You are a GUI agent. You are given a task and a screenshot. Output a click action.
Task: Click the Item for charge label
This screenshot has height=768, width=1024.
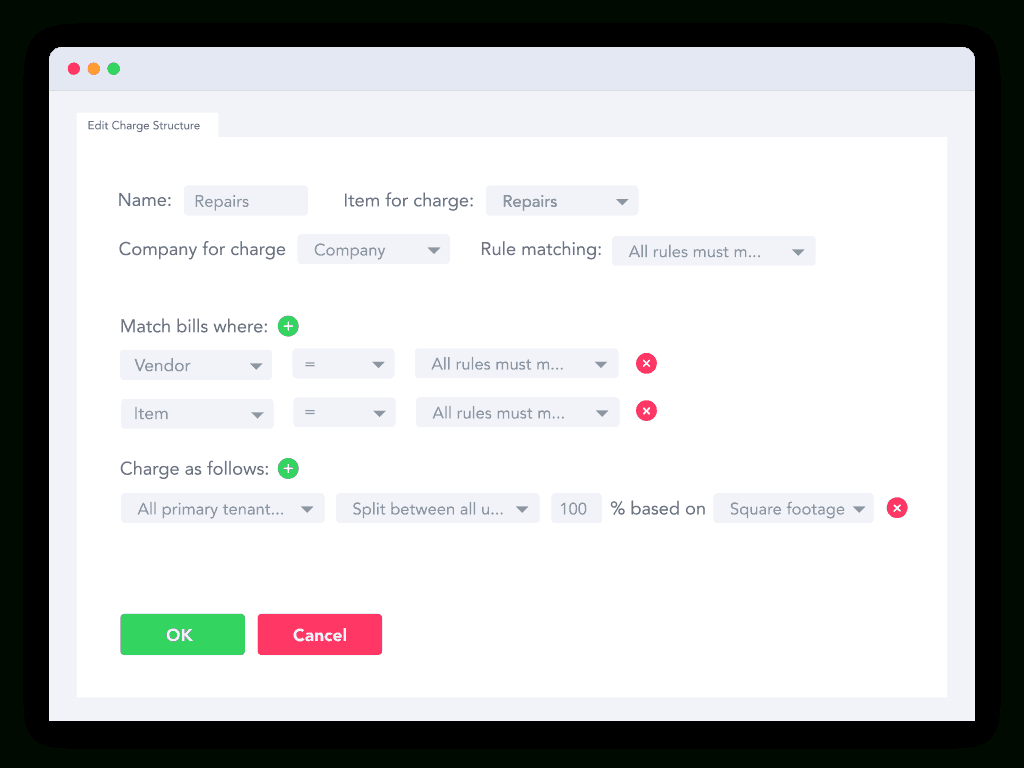click(409, 200)
